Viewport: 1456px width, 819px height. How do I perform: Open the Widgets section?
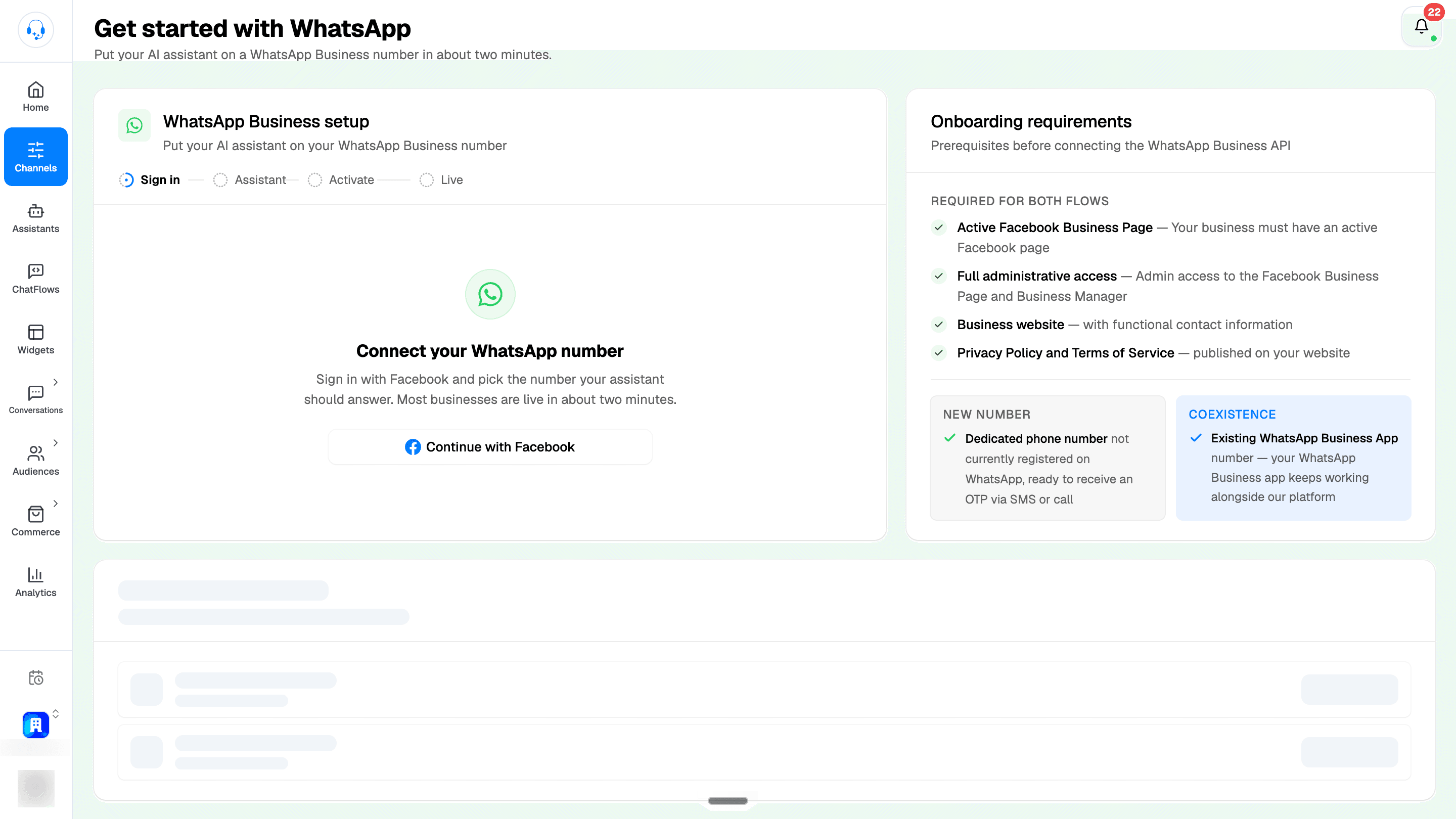[x=35, y=339]
